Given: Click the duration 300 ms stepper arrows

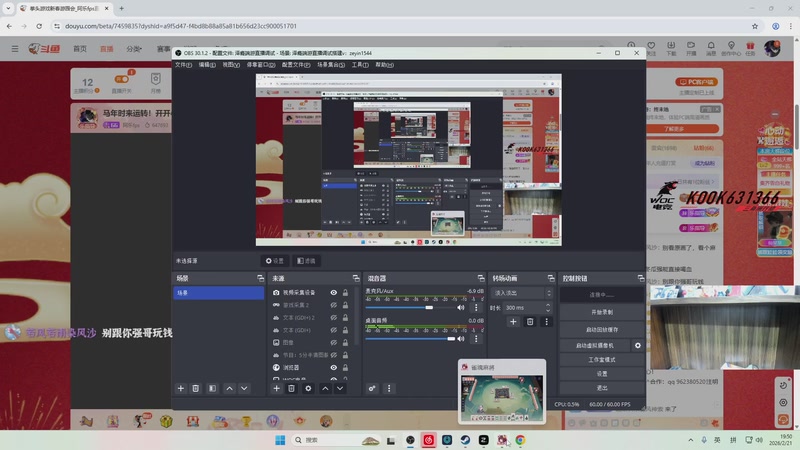Looking at the screenshot, I should pyautogui.click(x=548, y=308).
